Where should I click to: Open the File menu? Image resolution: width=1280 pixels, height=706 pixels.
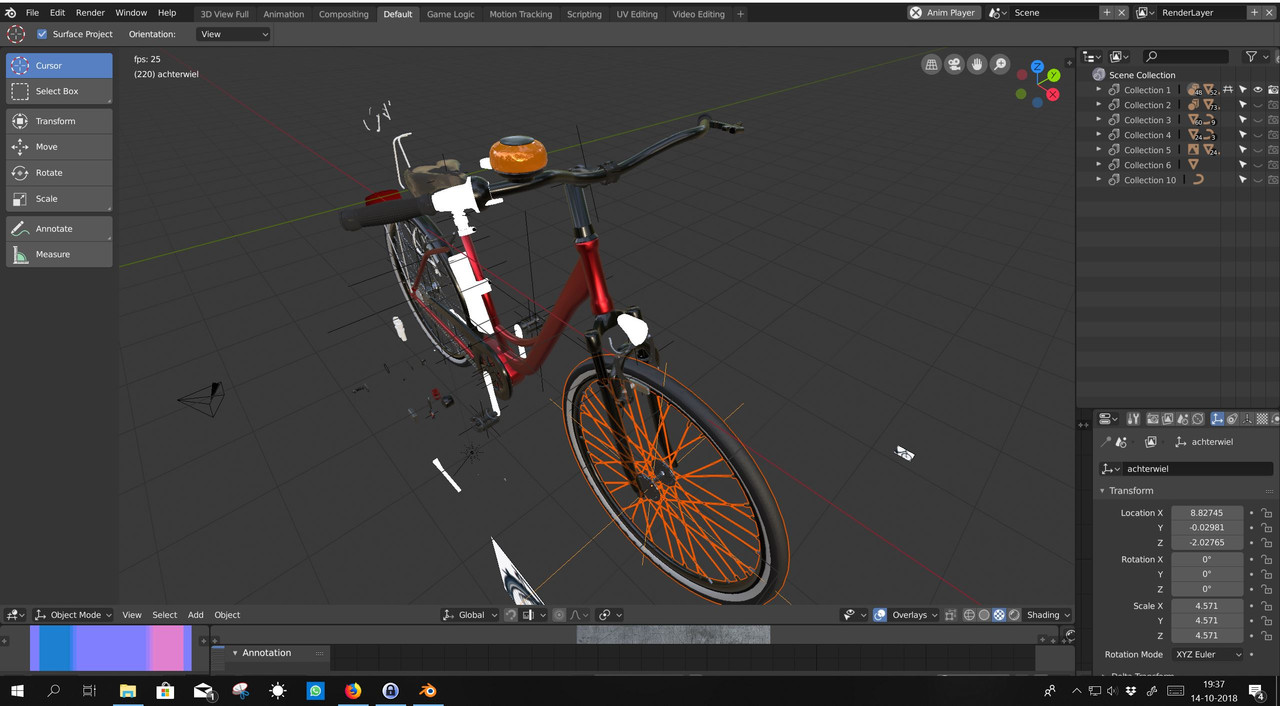click(32, 13)
